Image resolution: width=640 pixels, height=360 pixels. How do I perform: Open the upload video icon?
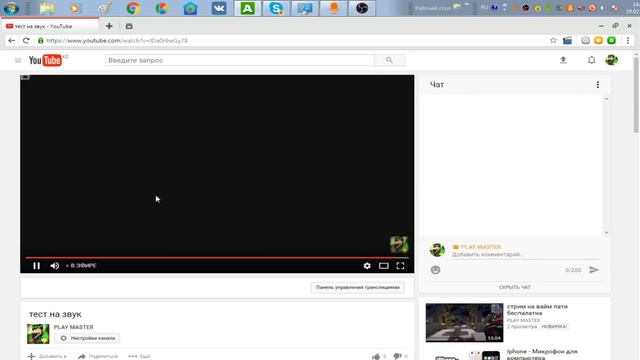coord(563,60)
